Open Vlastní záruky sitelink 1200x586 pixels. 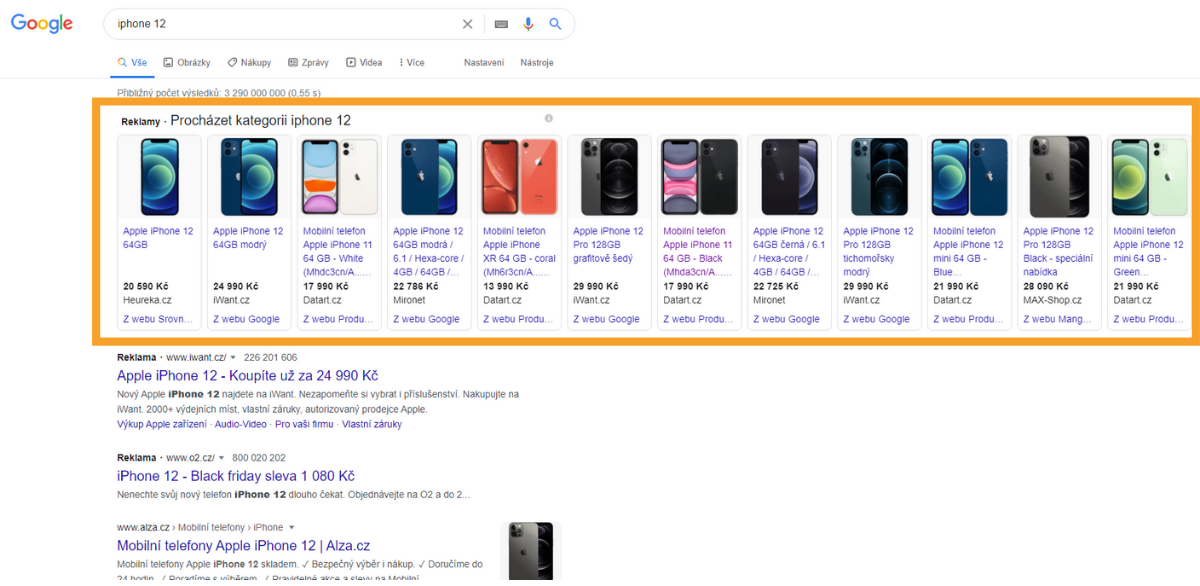pyautogui.click(x=372, y=424)
